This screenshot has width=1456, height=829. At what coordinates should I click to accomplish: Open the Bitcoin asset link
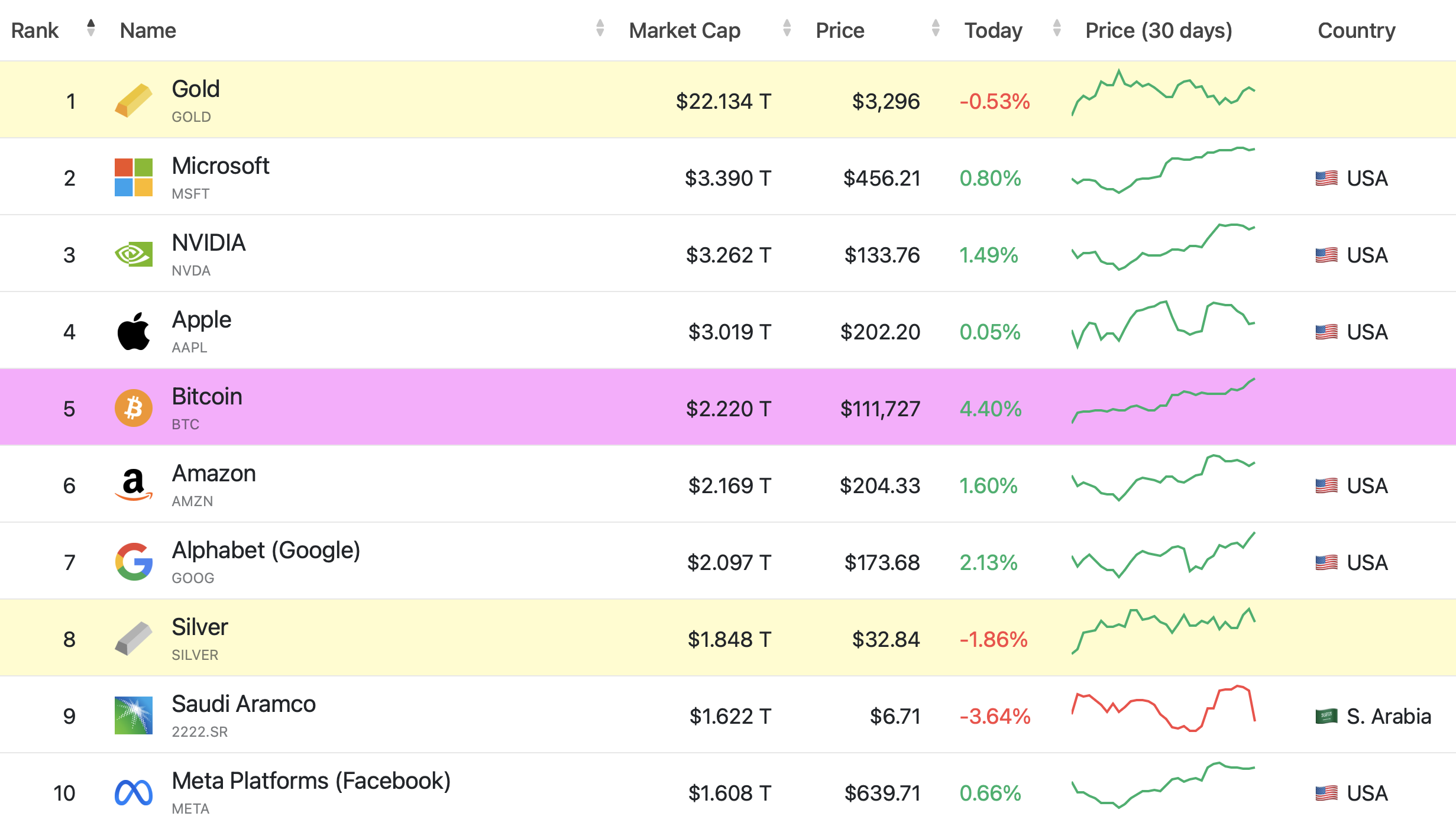(207, 396)
